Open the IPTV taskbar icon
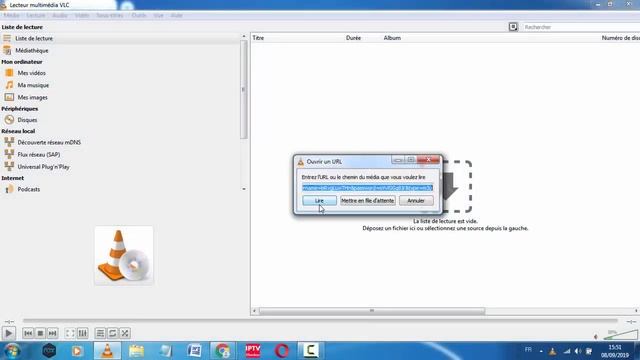Image resolution: width=640 pixels, height=360 pixels. (253, 351)
